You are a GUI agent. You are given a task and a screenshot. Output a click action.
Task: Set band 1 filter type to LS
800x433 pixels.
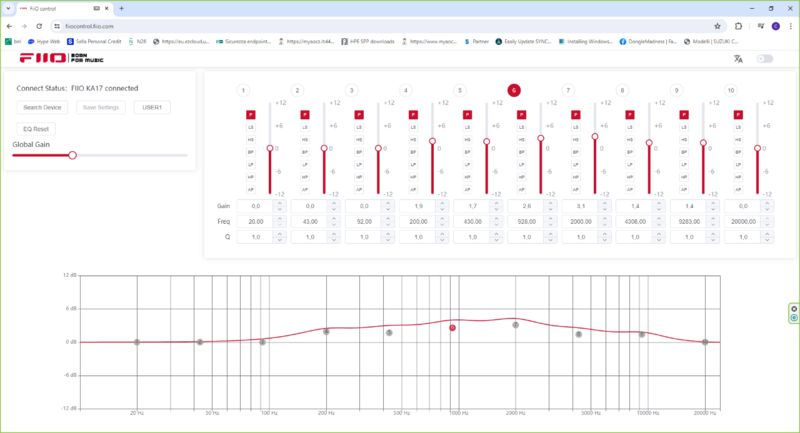click(x=251, y=128)
